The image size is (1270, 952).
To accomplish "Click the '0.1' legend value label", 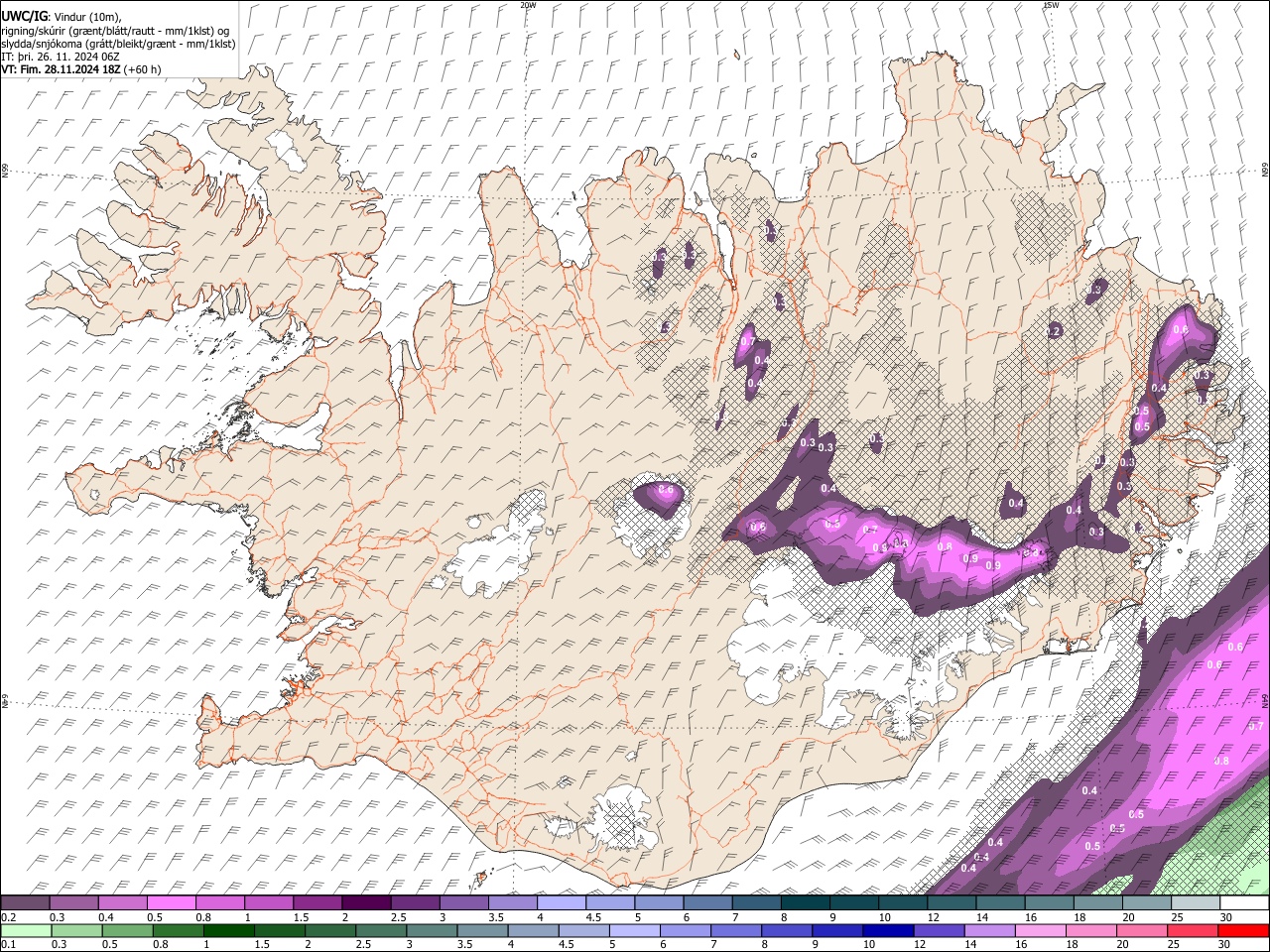I will tap(9, 944).
